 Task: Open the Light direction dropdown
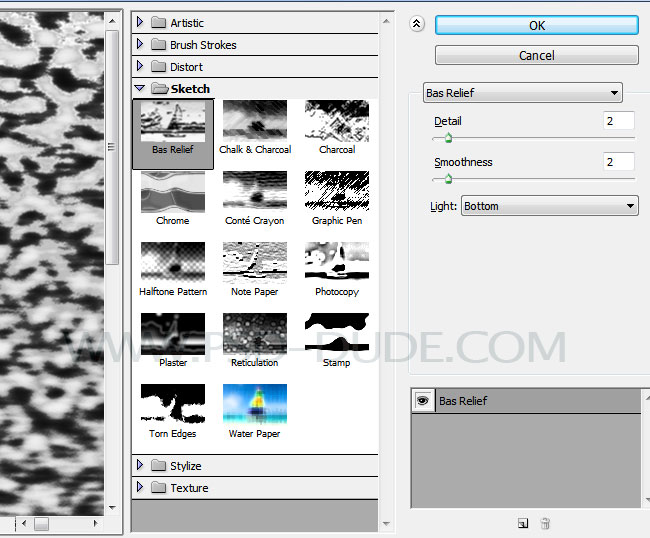coord(549,206)
